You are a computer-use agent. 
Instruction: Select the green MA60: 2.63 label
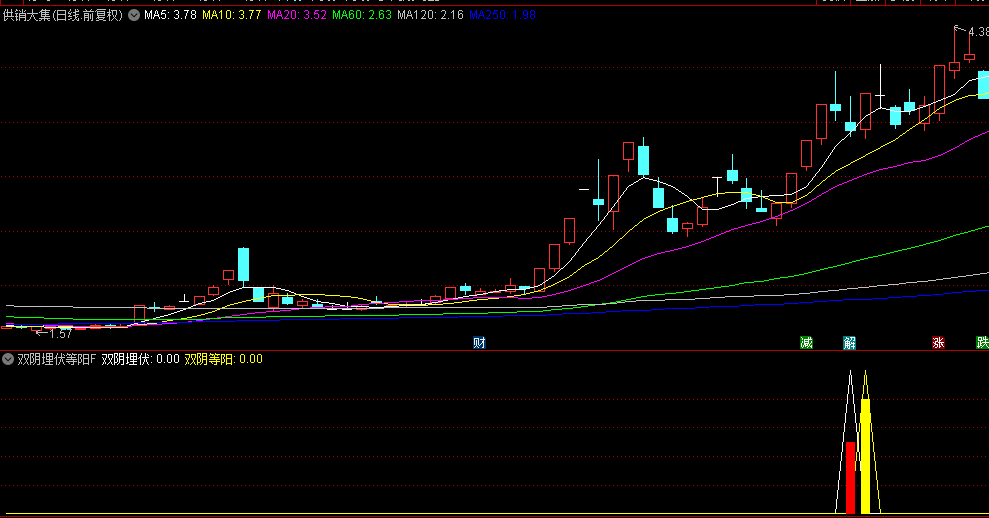362,15
